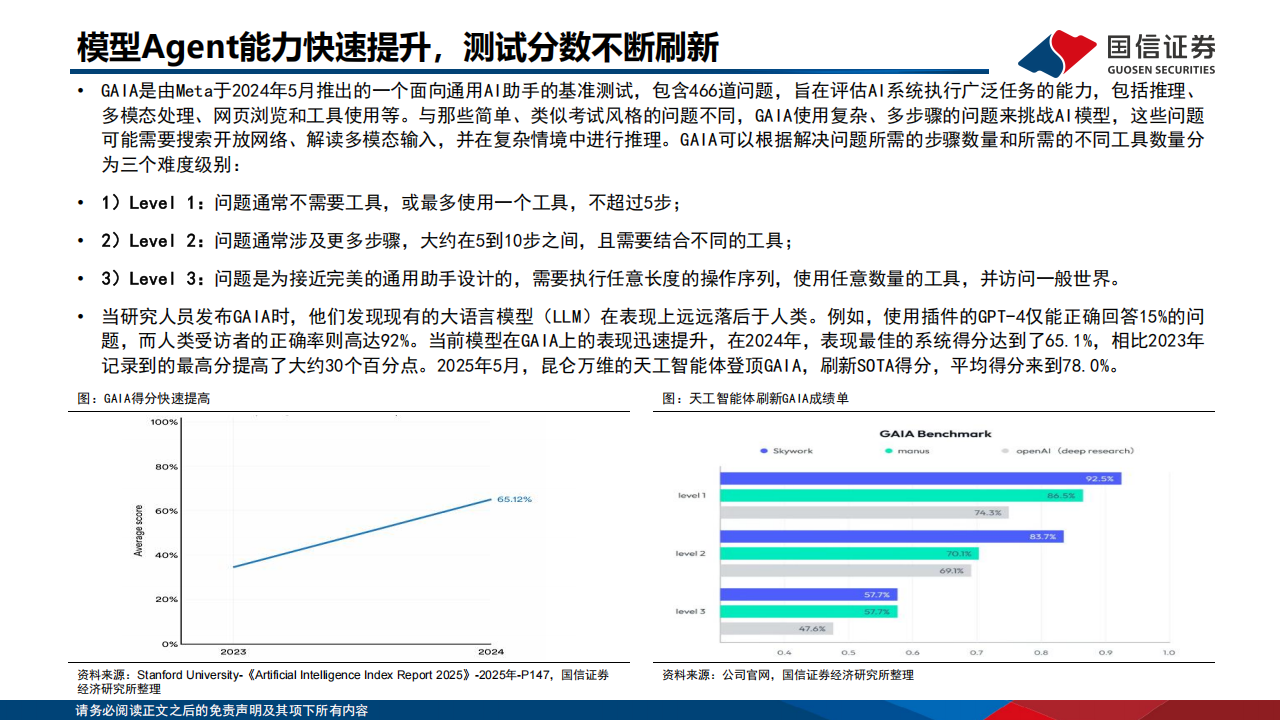Click the '100%' y-axis tick label
Viewport: 1280px width, 720px height.
click(164, 422)
